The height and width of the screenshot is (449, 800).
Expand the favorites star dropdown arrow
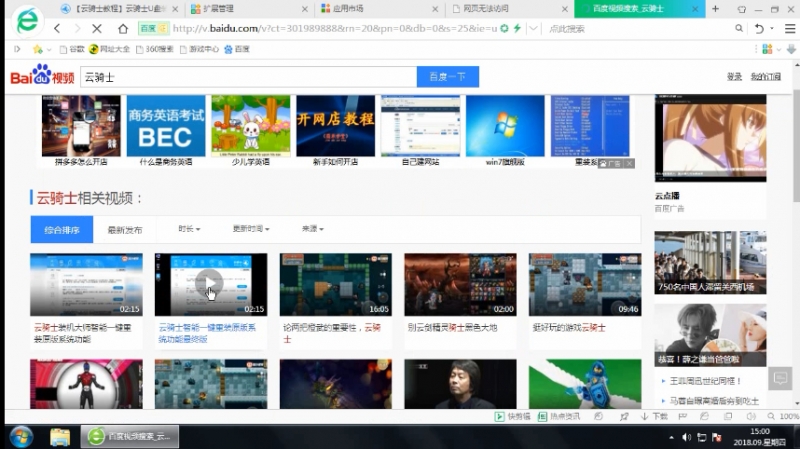[49, 49]
